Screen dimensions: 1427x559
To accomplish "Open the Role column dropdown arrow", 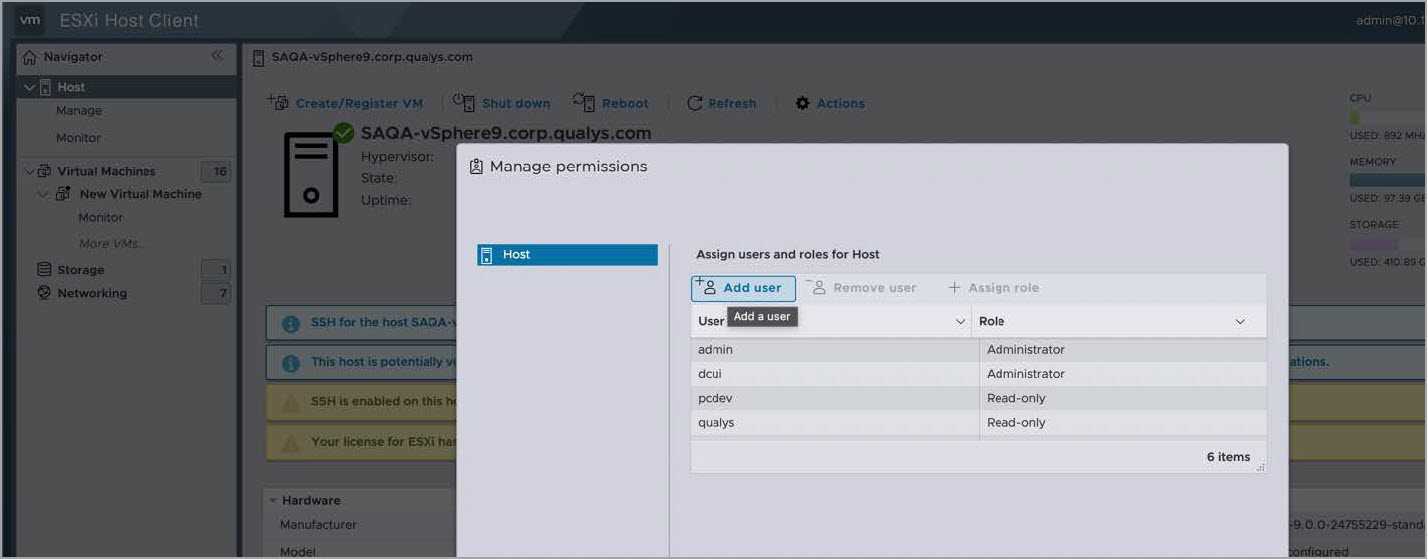I will 1240,322.
